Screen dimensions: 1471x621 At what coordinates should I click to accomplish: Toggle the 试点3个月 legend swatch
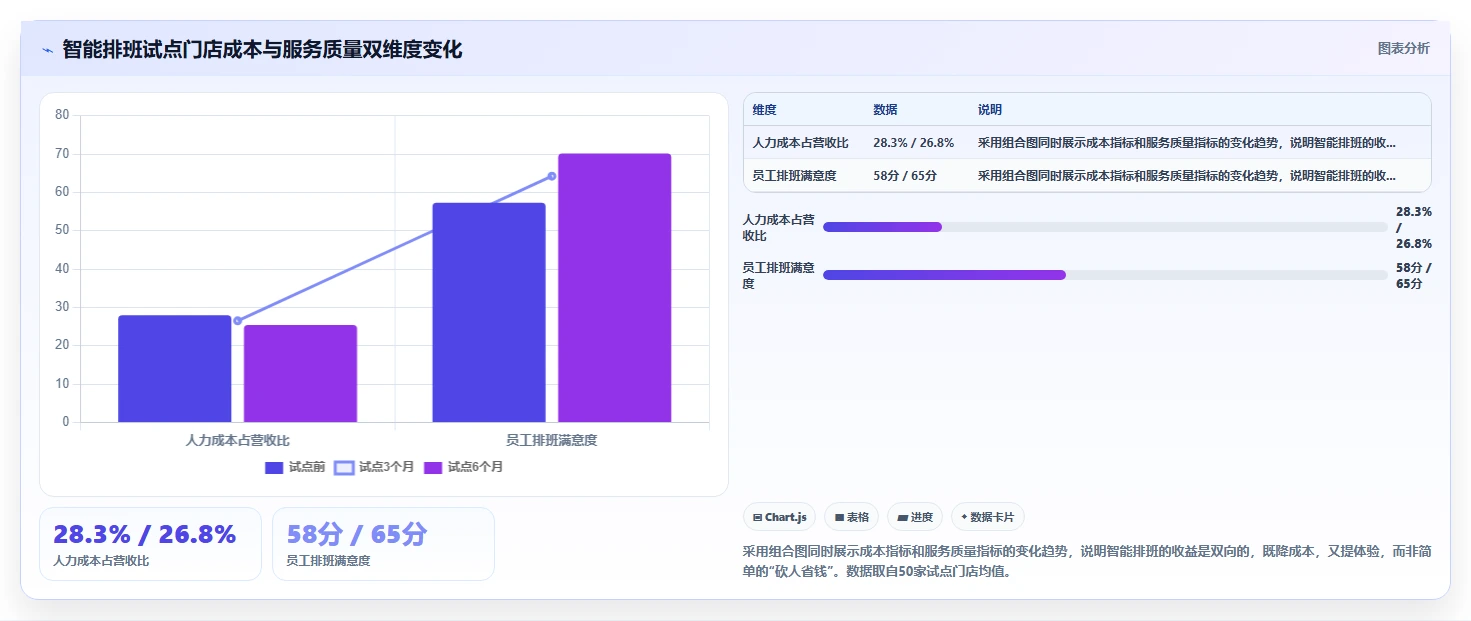pos(344,467)
